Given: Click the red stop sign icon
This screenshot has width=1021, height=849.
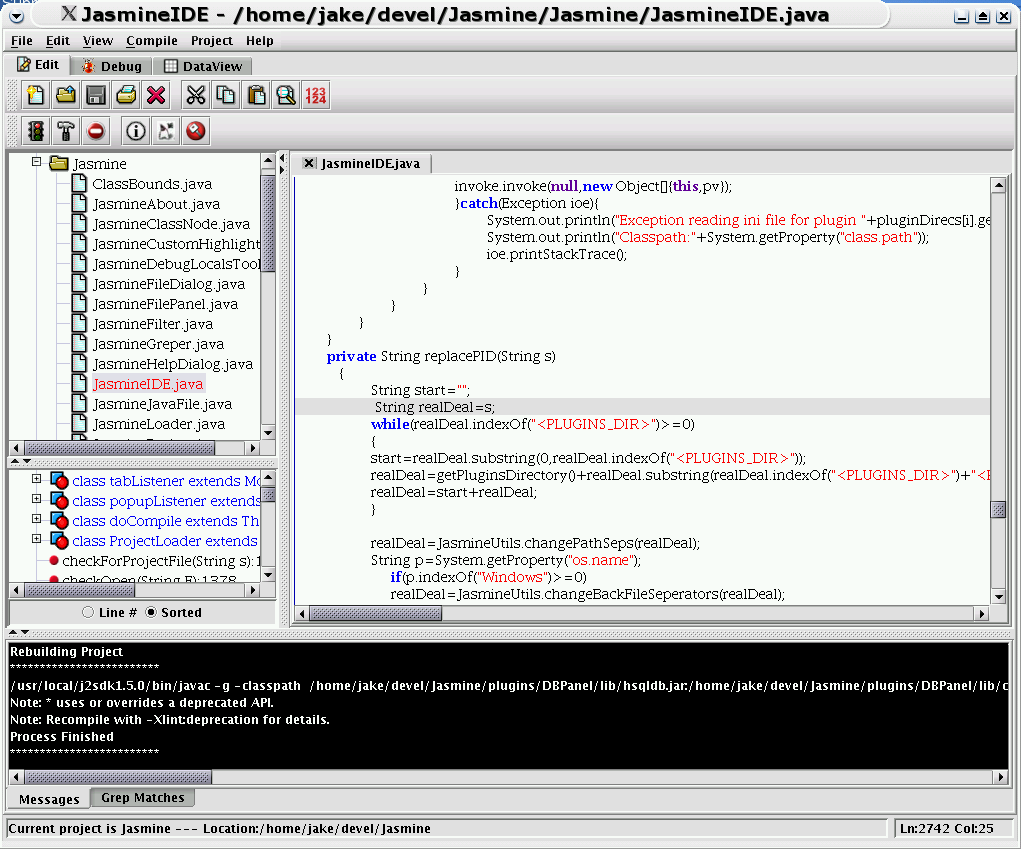Looking at the screenshot, I should pyautogui.click(x=96, y=131).
